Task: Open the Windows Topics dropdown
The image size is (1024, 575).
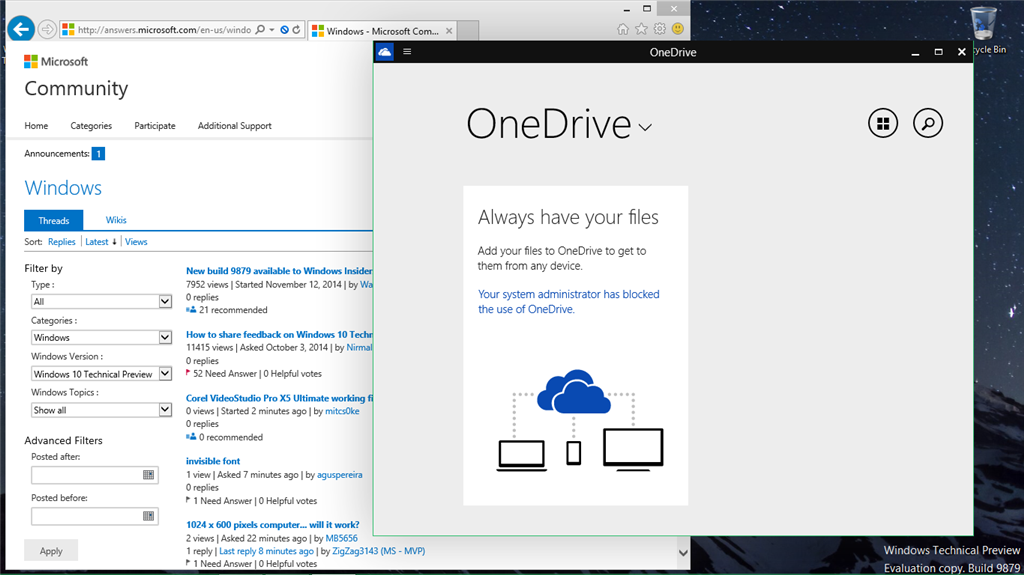Action: [165, 410]
